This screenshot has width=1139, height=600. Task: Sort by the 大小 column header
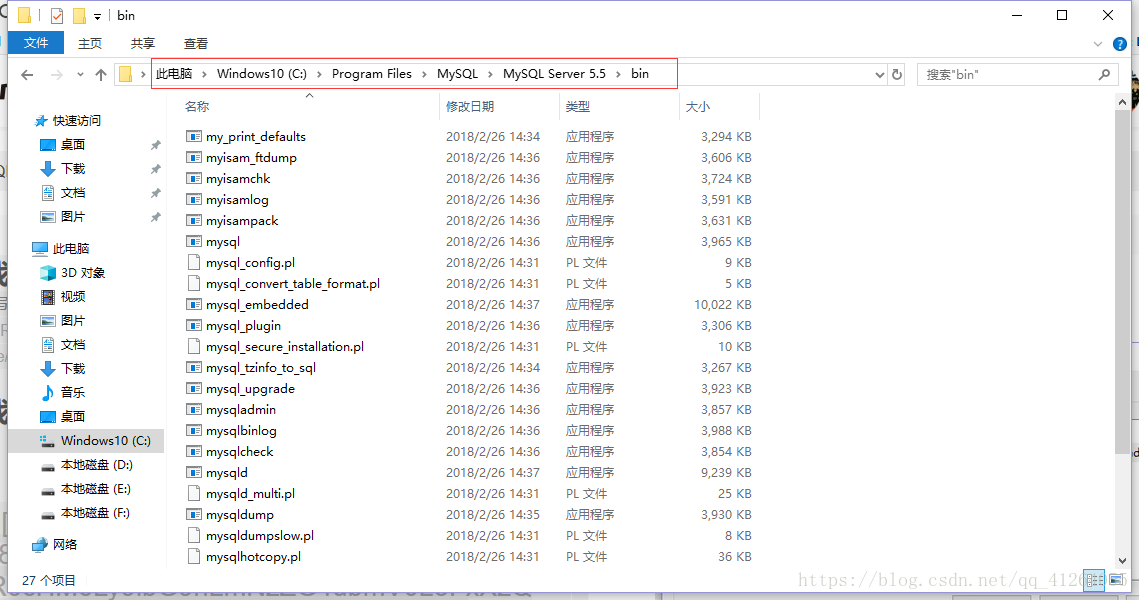[697, 107]
